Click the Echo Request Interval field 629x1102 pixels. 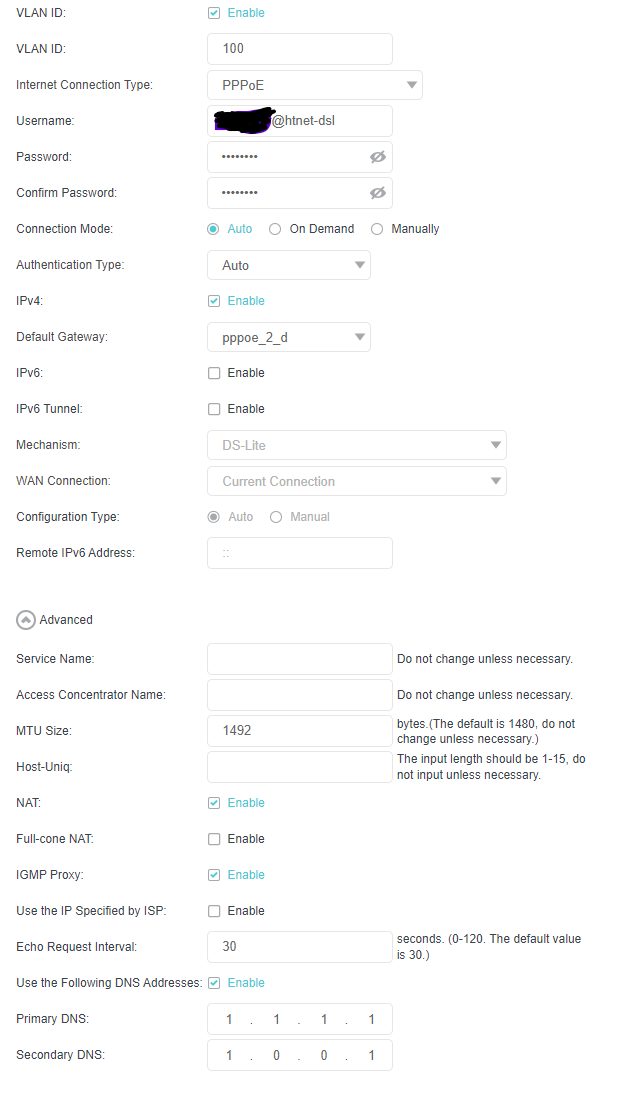(x=300, y=946)
